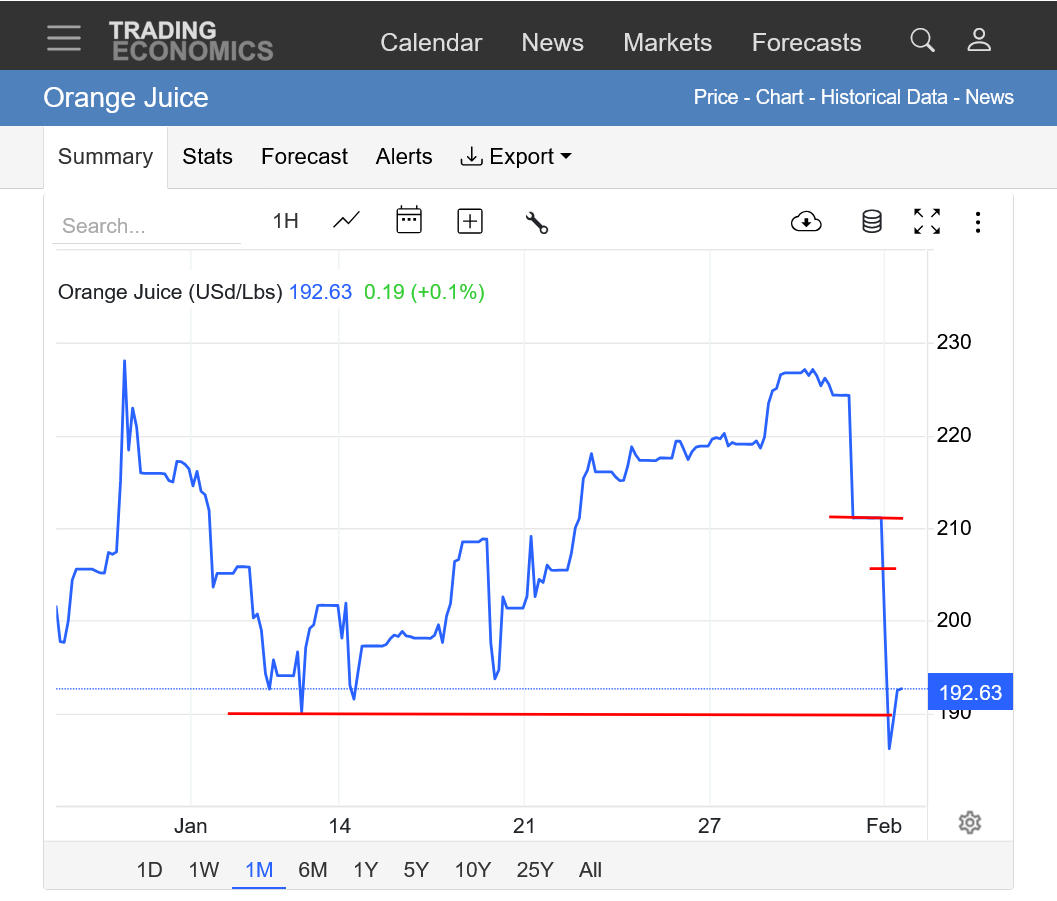
Task: Select the 6M time range
Action: [x=313, y=870]
